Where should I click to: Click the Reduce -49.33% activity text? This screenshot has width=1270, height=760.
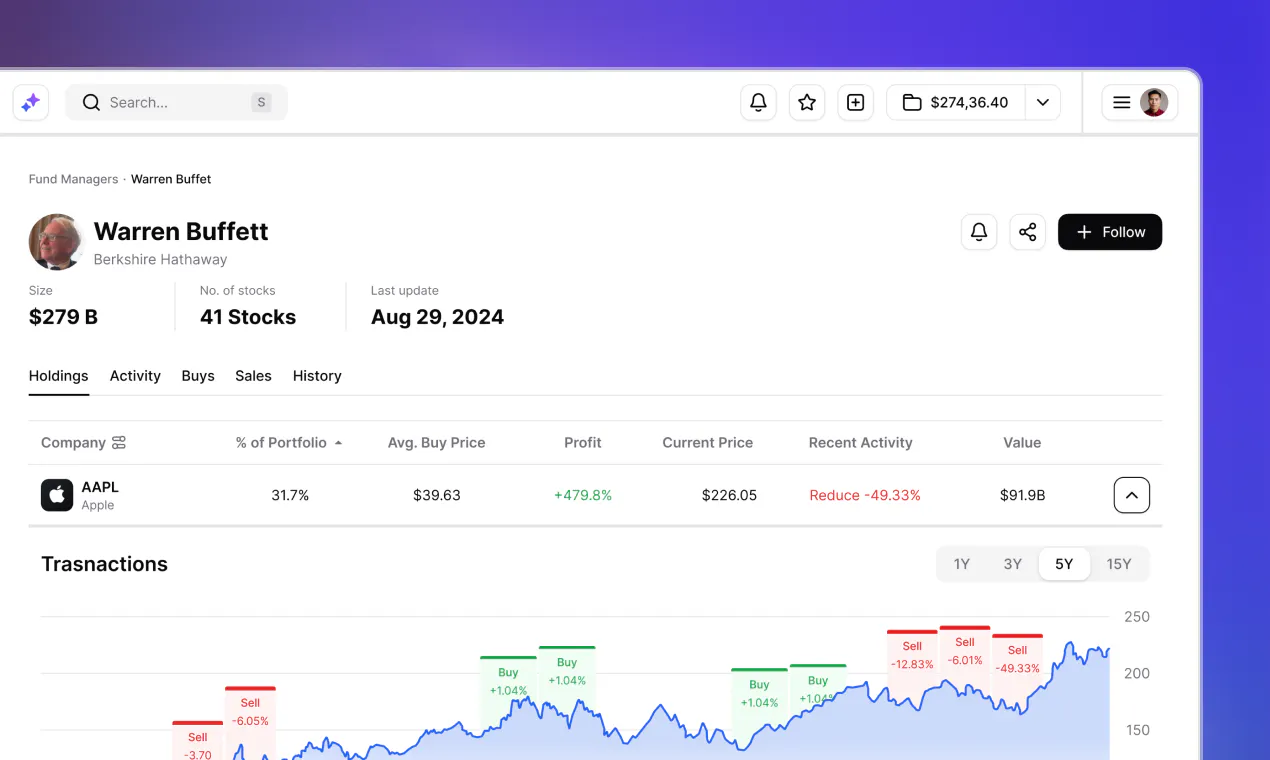[865, 495]
